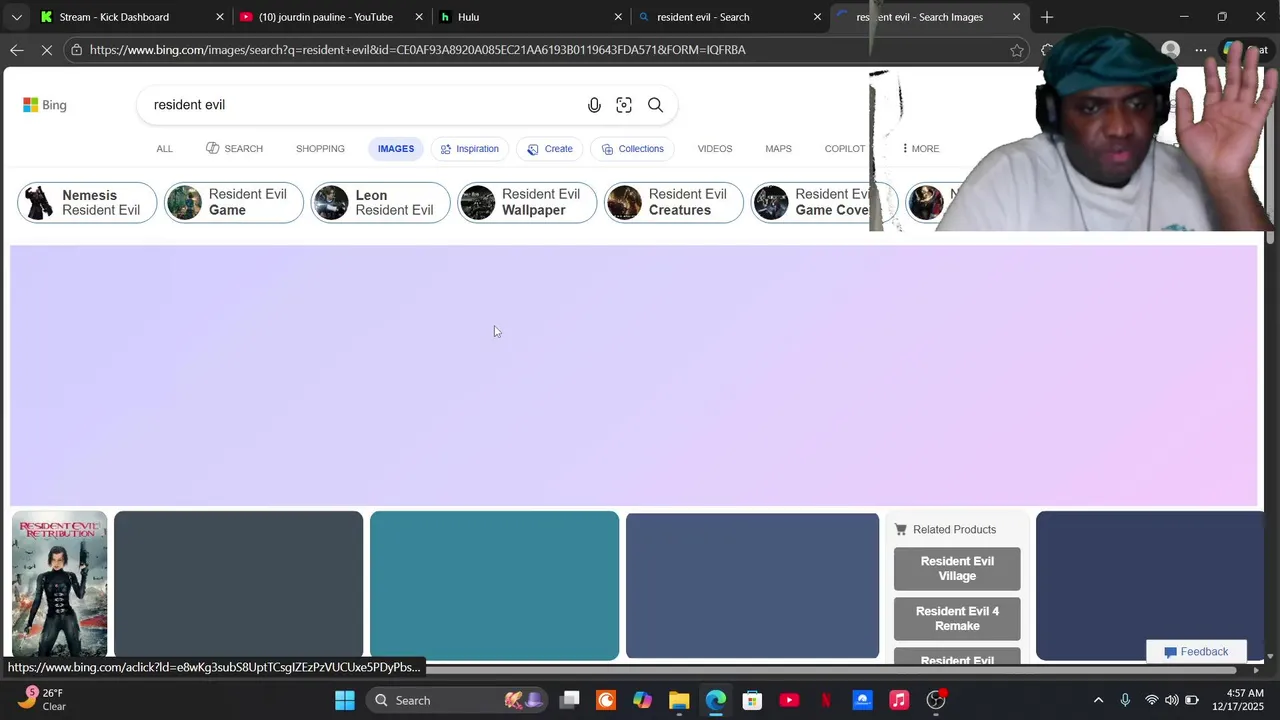
Task: Click Nemesis Resident Evil suggestion chip
Action: (x=87, y=203)
